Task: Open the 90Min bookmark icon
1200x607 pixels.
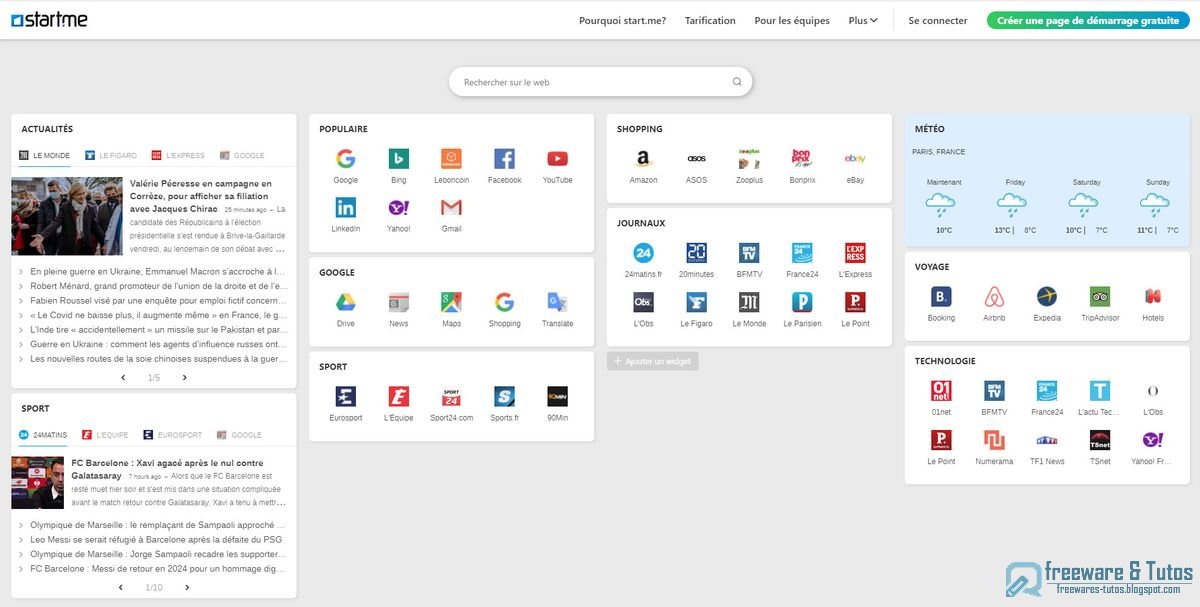Action: 557,396
